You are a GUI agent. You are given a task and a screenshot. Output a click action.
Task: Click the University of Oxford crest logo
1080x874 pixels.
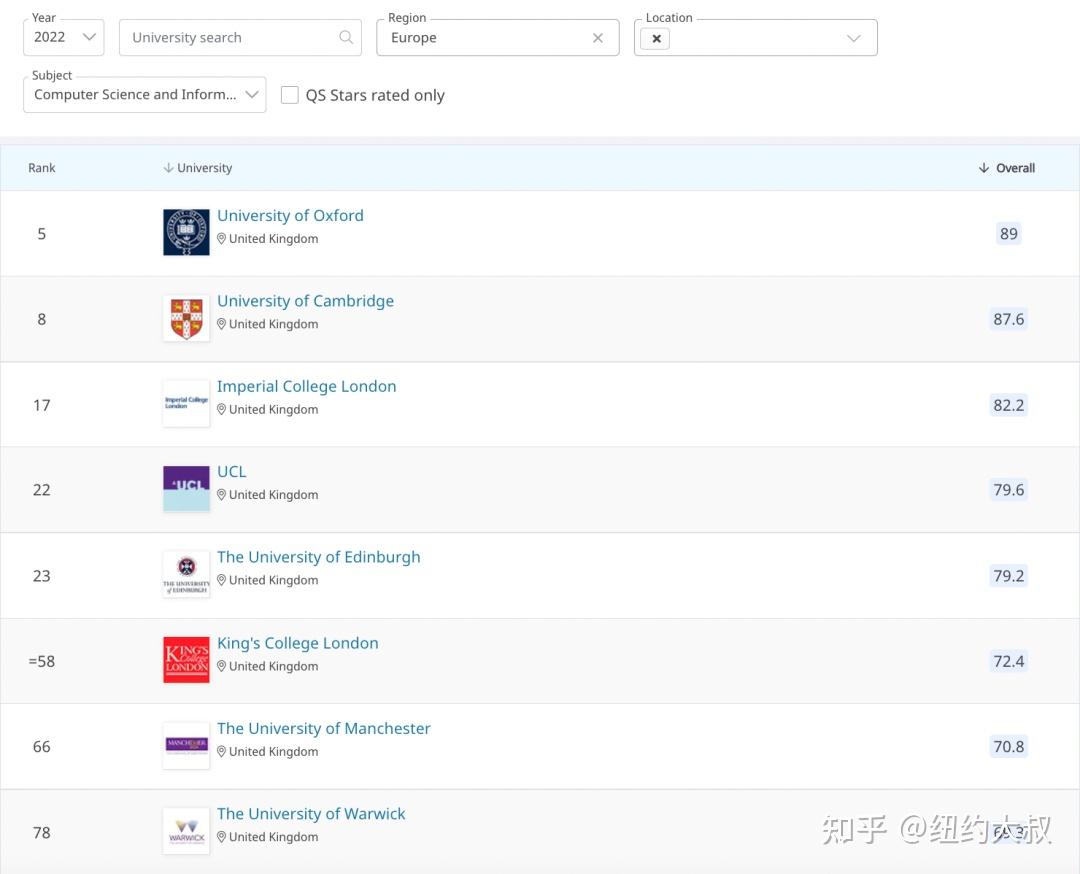coord(186,232)
